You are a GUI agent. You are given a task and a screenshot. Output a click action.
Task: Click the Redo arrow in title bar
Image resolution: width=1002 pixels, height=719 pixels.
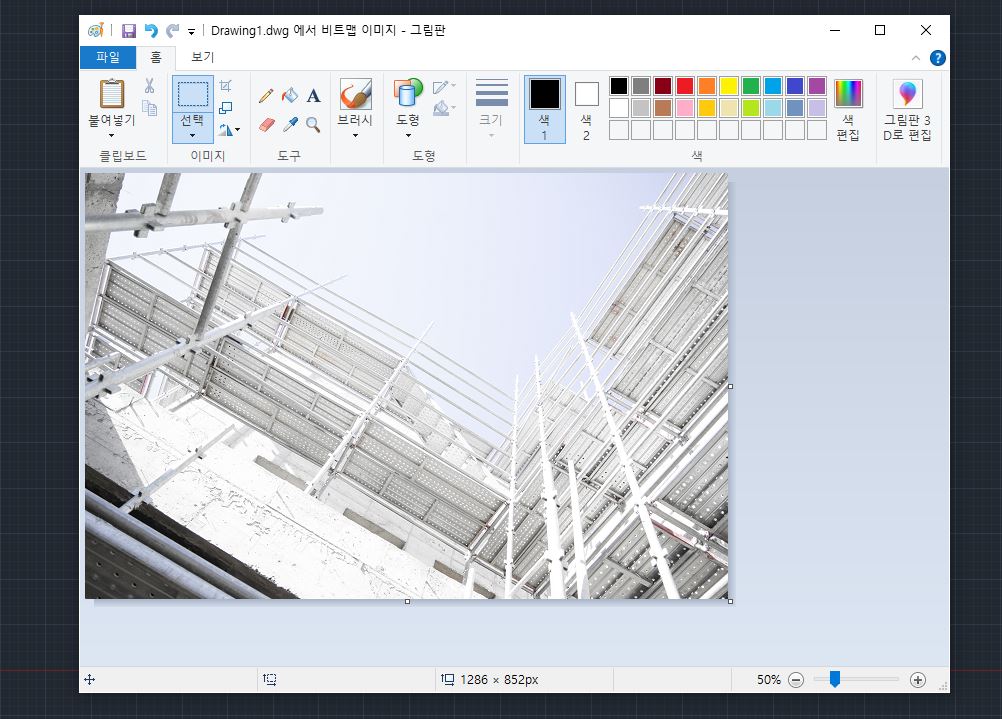coord(173,31)
